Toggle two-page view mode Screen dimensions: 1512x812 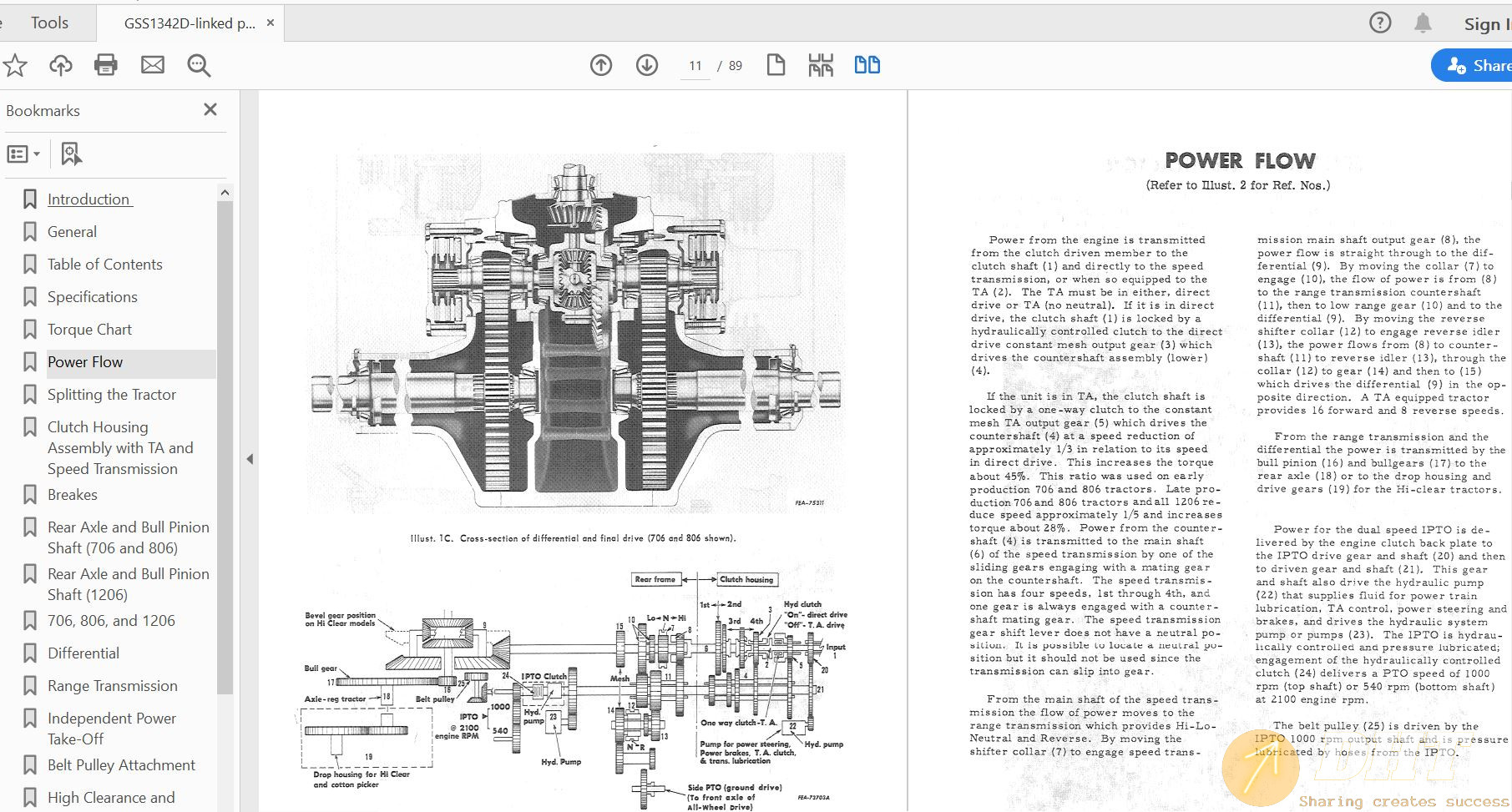867,65
